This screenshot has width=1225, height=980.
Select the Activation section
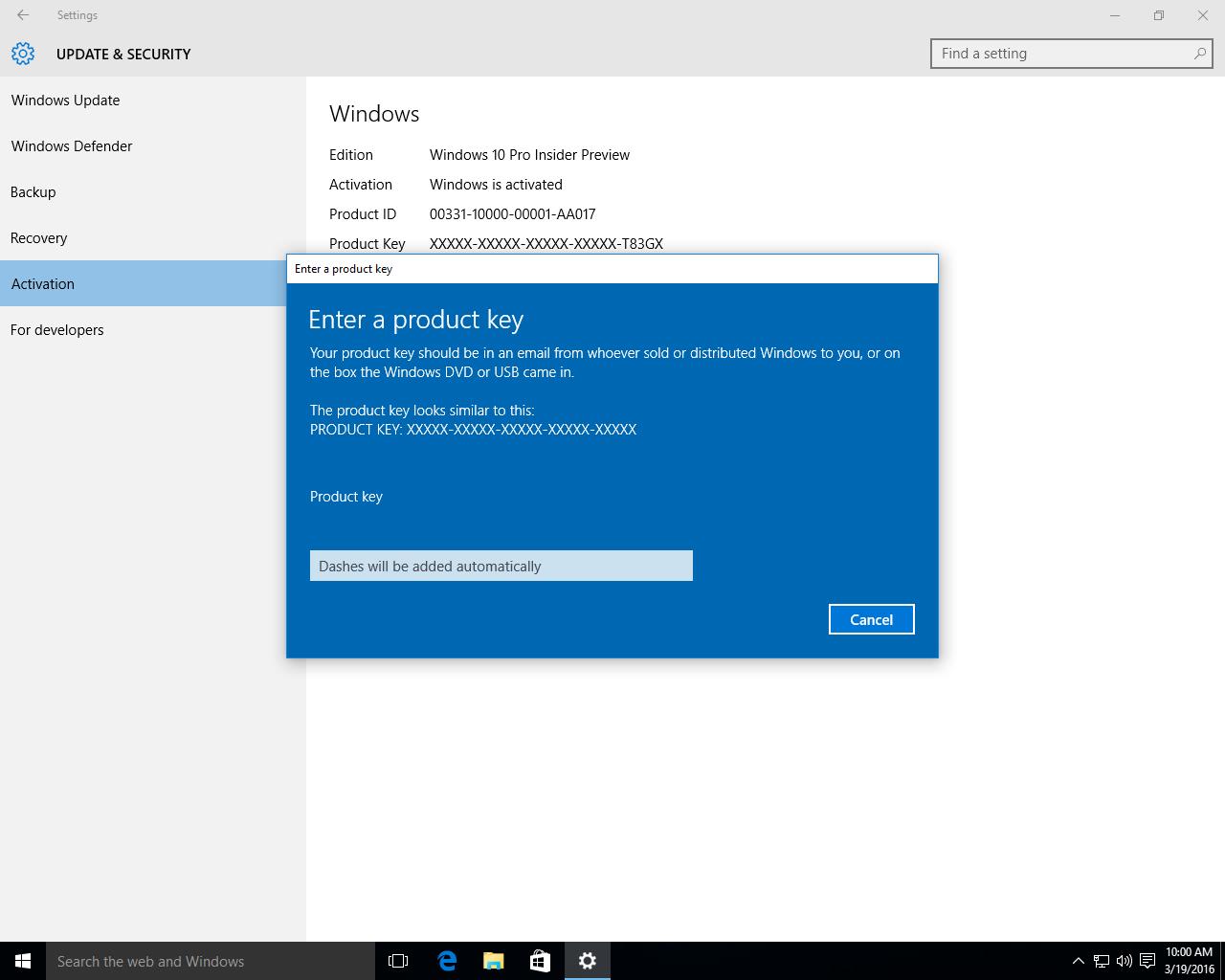pyautogui.click(x=144, y=283)
